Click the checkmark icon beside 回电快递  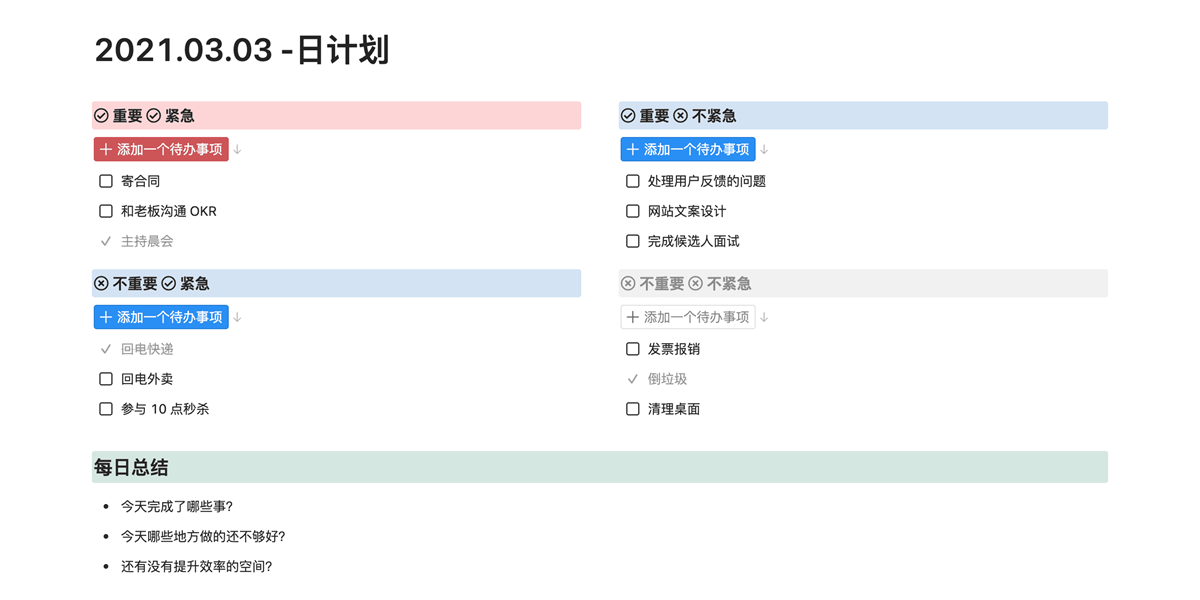pyautogui.click(x=106, y=349)
